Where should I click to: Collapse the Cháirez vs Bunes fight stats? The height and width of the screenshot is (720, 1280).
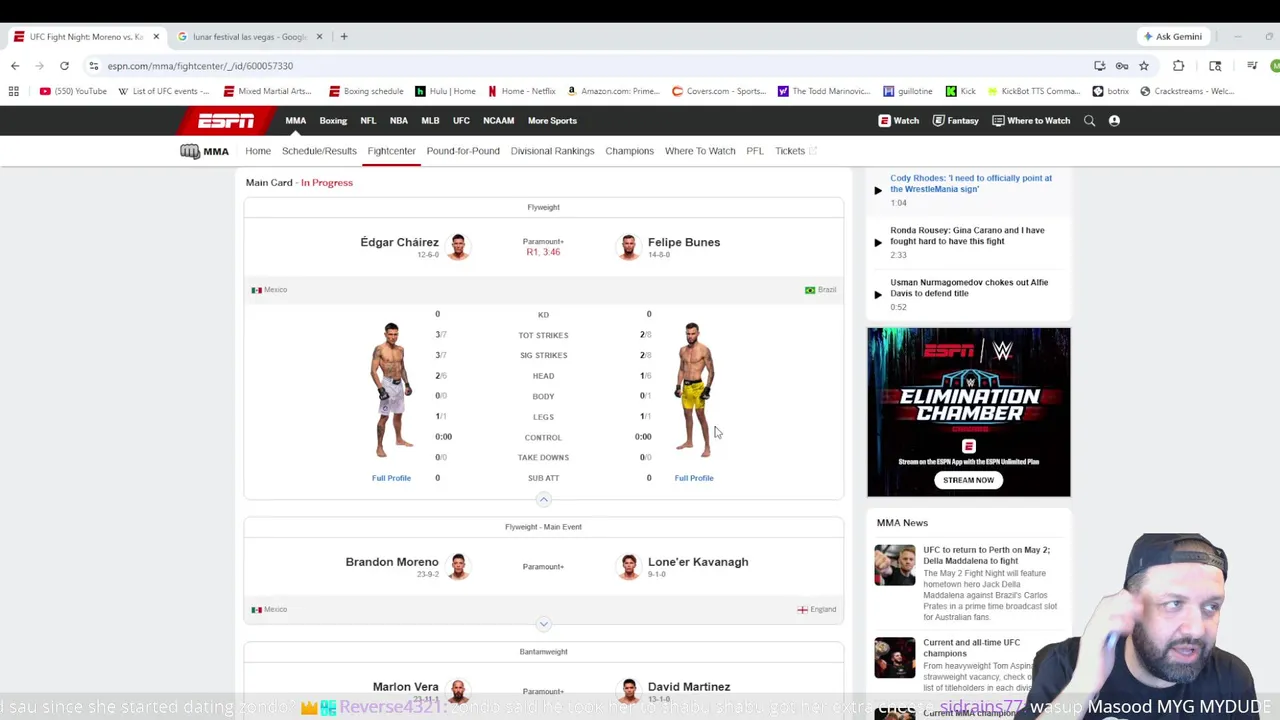(543, 499)
